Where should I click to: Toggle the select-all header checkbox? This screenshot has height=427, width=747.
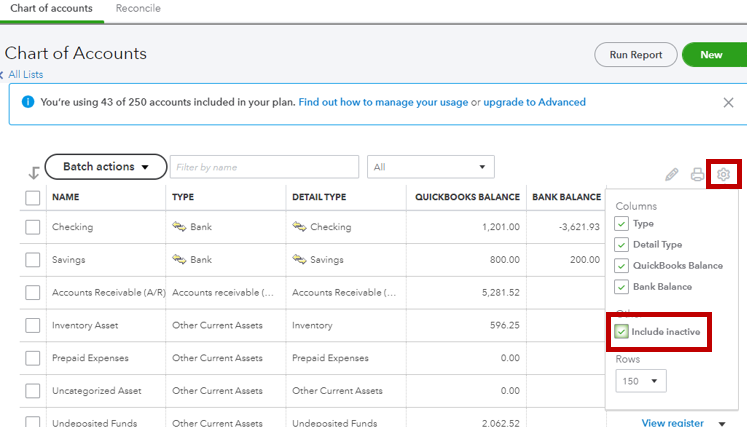32,197
